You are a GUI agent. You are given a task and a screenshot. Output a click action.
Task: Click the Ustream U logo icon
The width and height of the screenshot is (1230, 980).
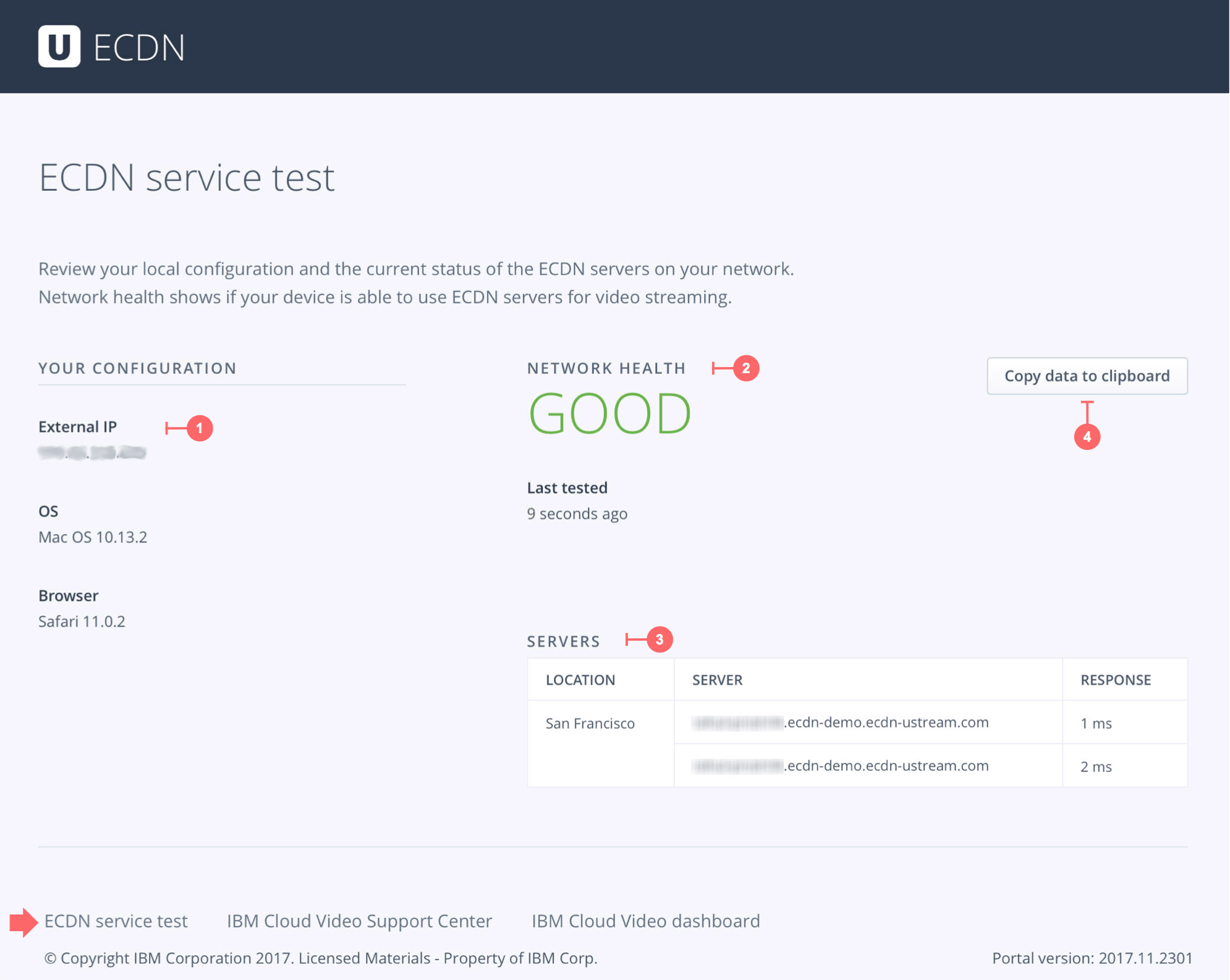59,46
